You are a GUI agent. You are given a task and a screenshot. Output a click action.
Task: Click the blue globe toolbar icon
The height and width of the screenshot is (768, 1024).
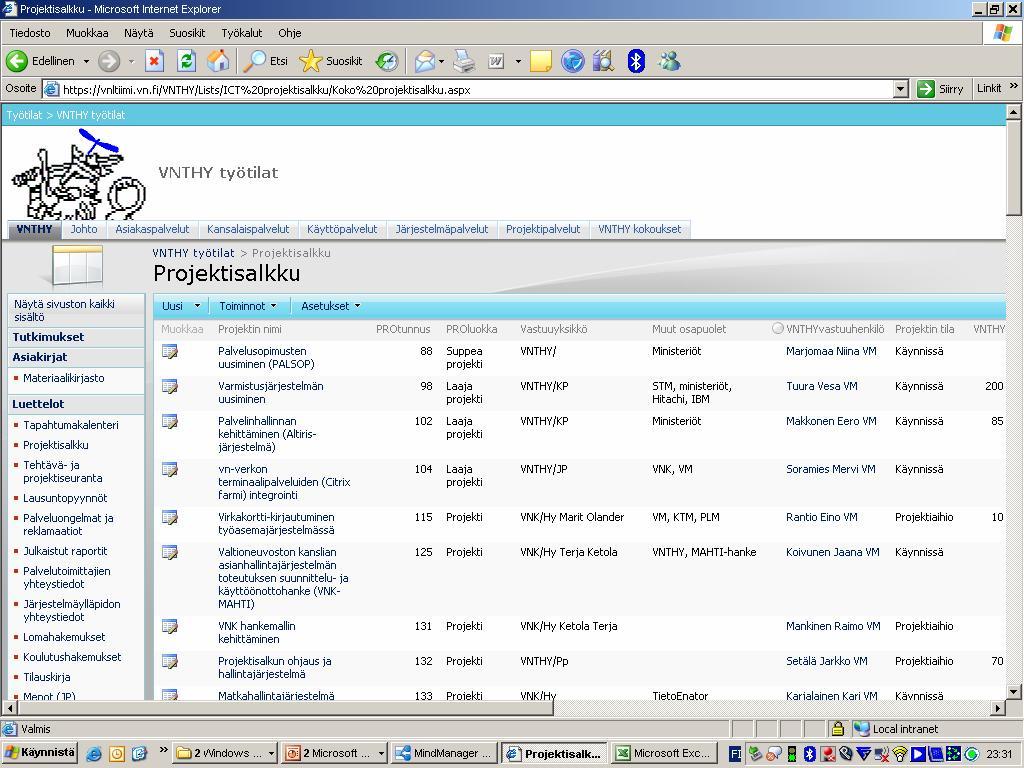pos(573,61)
